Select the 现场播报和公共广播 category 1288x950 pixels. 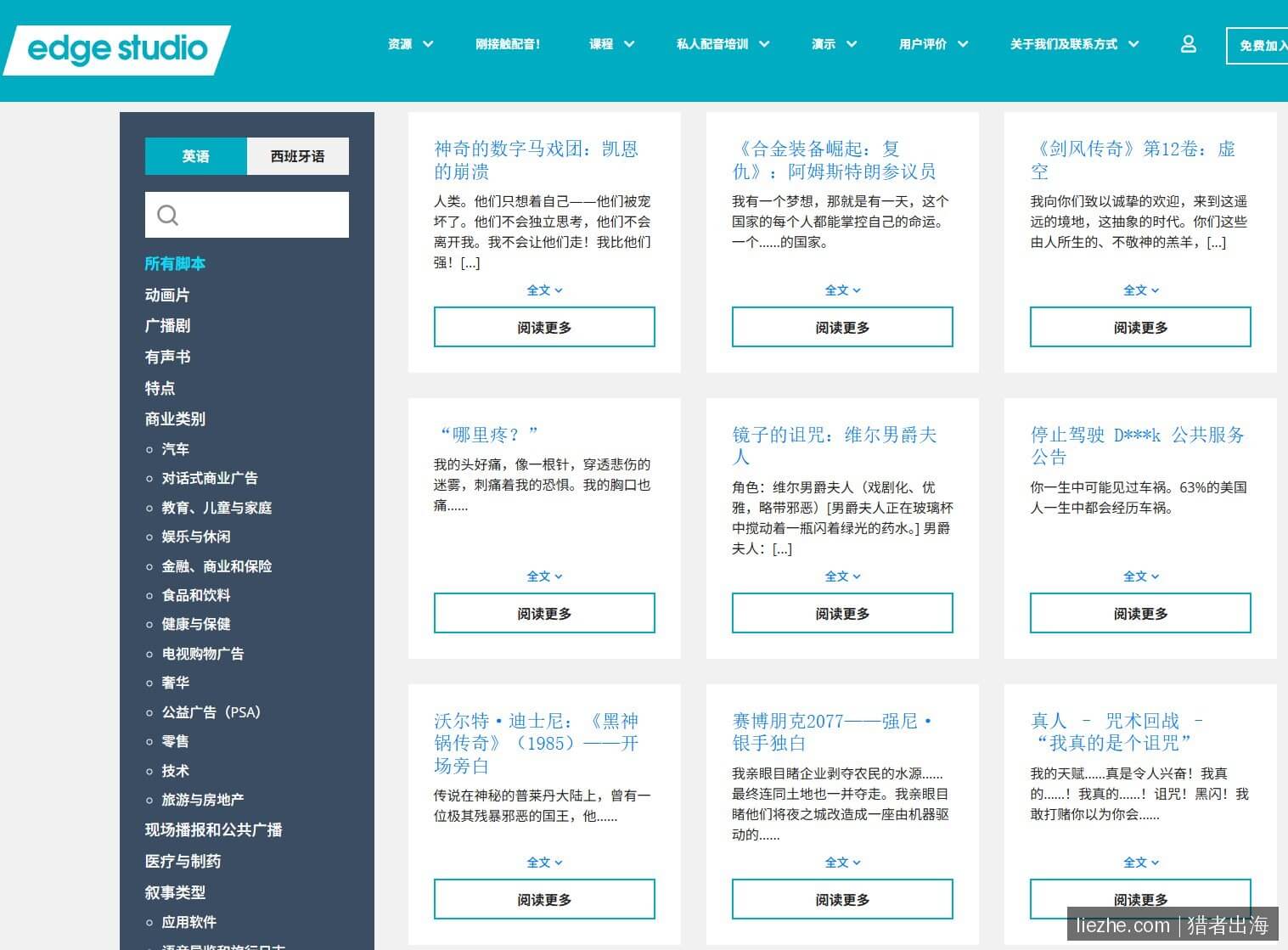pos(213,830)
